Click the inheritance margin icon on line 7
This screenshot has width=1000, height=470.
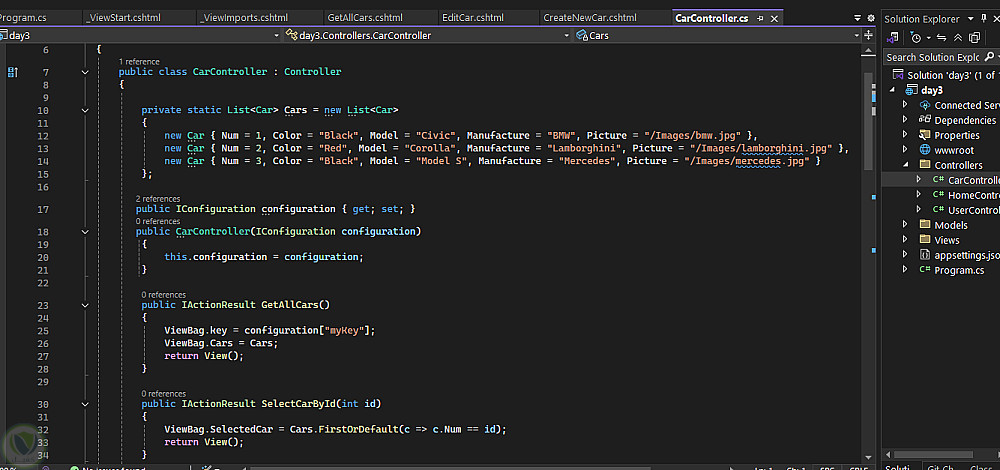pyautogui.click(x=13, y=72)
